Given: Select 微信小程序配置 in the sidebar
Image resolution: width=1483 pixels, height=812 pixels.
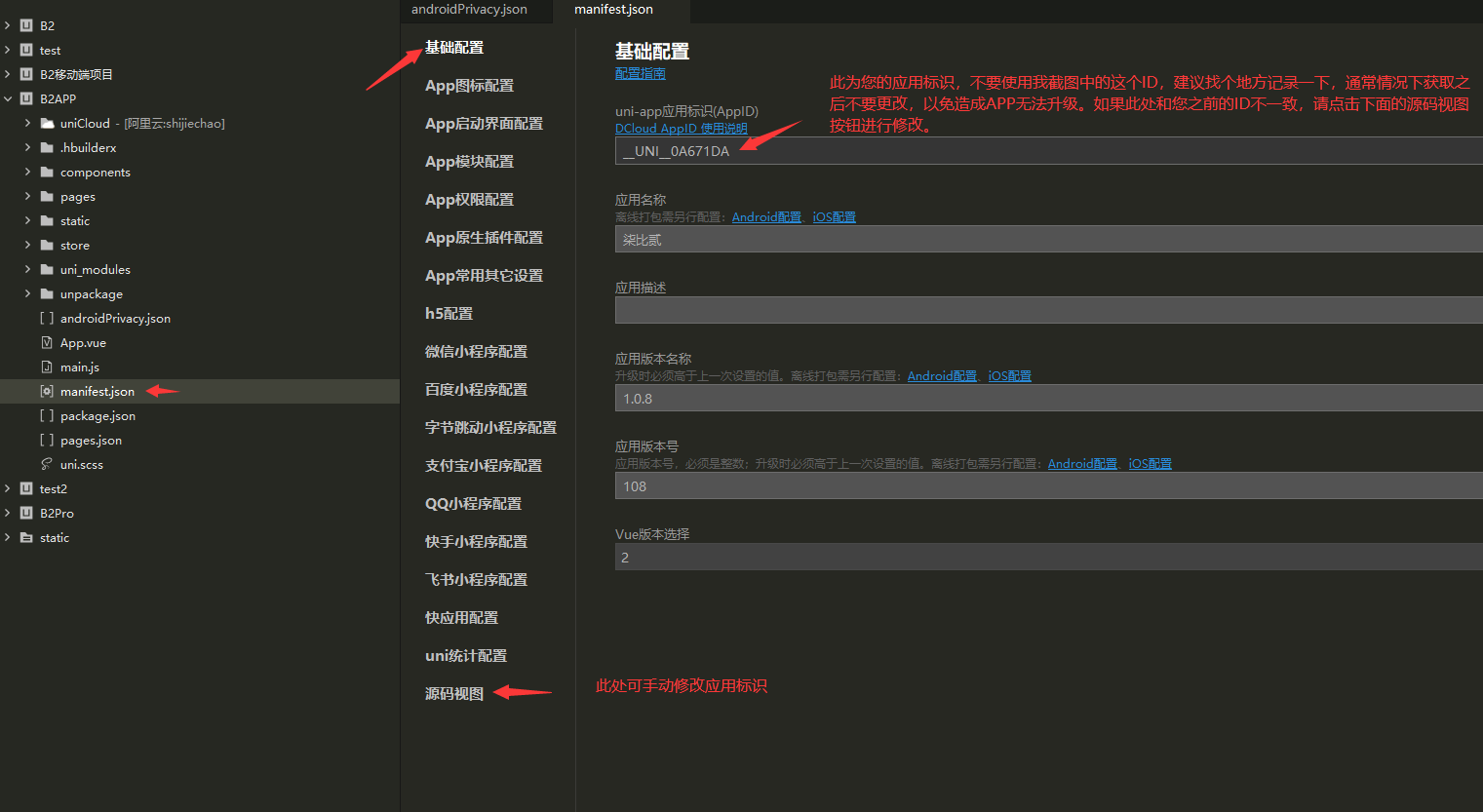Looking at the screenshot, I should click(x=476, y=352).
